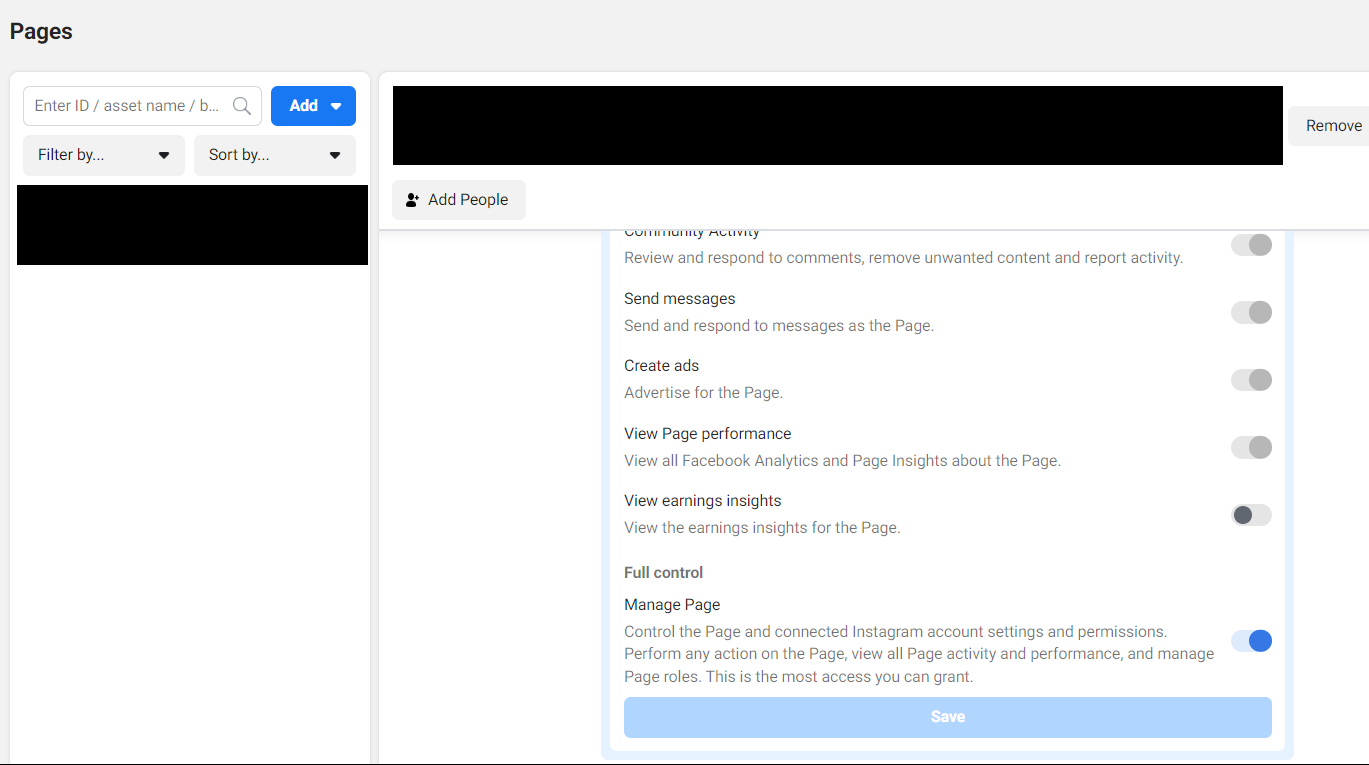This screenshot has height=765, width=1369.
Task: Enable the Create ads permission
Action: pos(1251,380)
